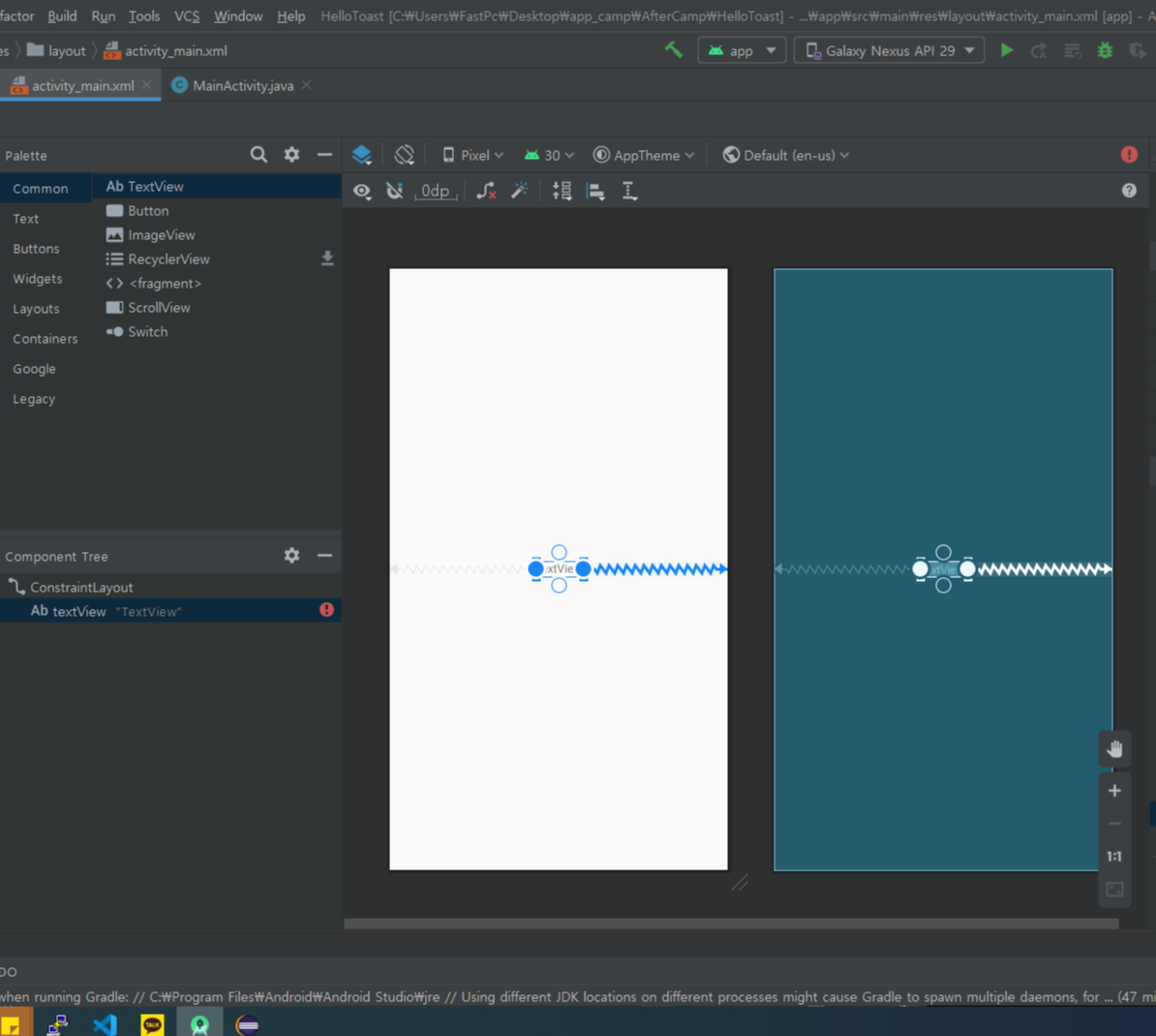This screenshot has width=1156, height=1036.
Task: Set default margins 0dp field
Action: pos(436,191)
